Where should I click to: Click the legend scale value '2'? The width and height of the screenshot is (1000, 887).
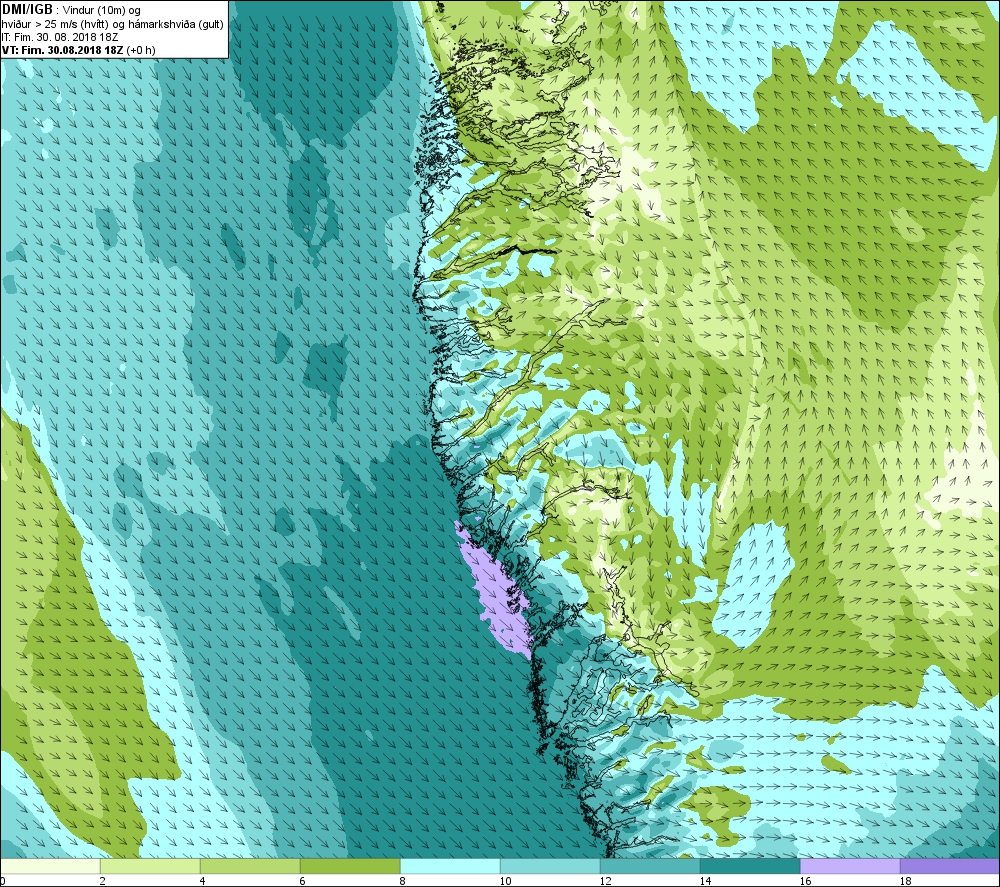(102, 881)
